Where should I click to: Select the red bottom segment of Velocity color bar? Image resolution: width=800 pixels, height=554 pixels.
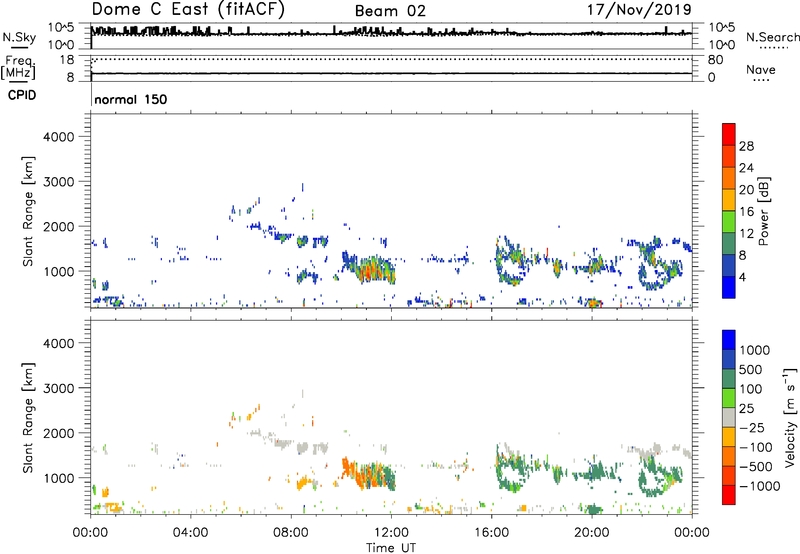click(x=729, y=495)
